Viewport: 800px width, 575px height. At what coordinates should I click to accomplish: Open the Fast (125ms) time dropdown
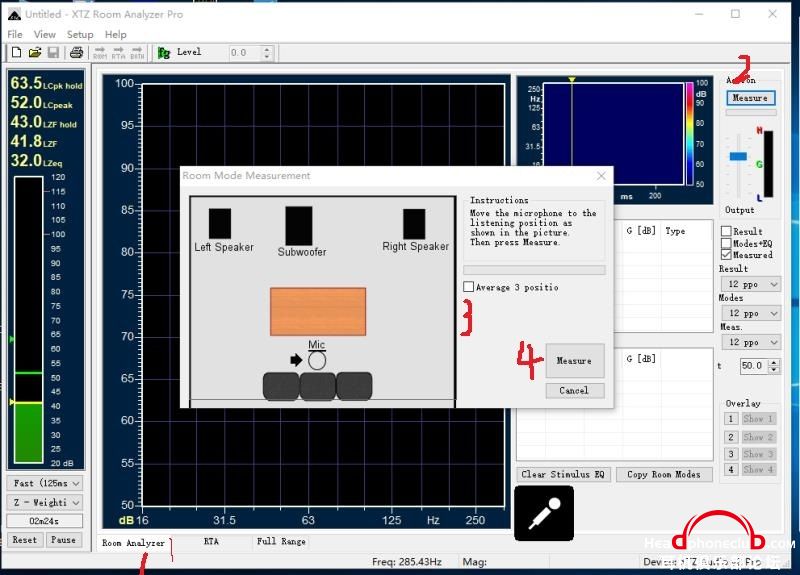click(x=45, y=483)
